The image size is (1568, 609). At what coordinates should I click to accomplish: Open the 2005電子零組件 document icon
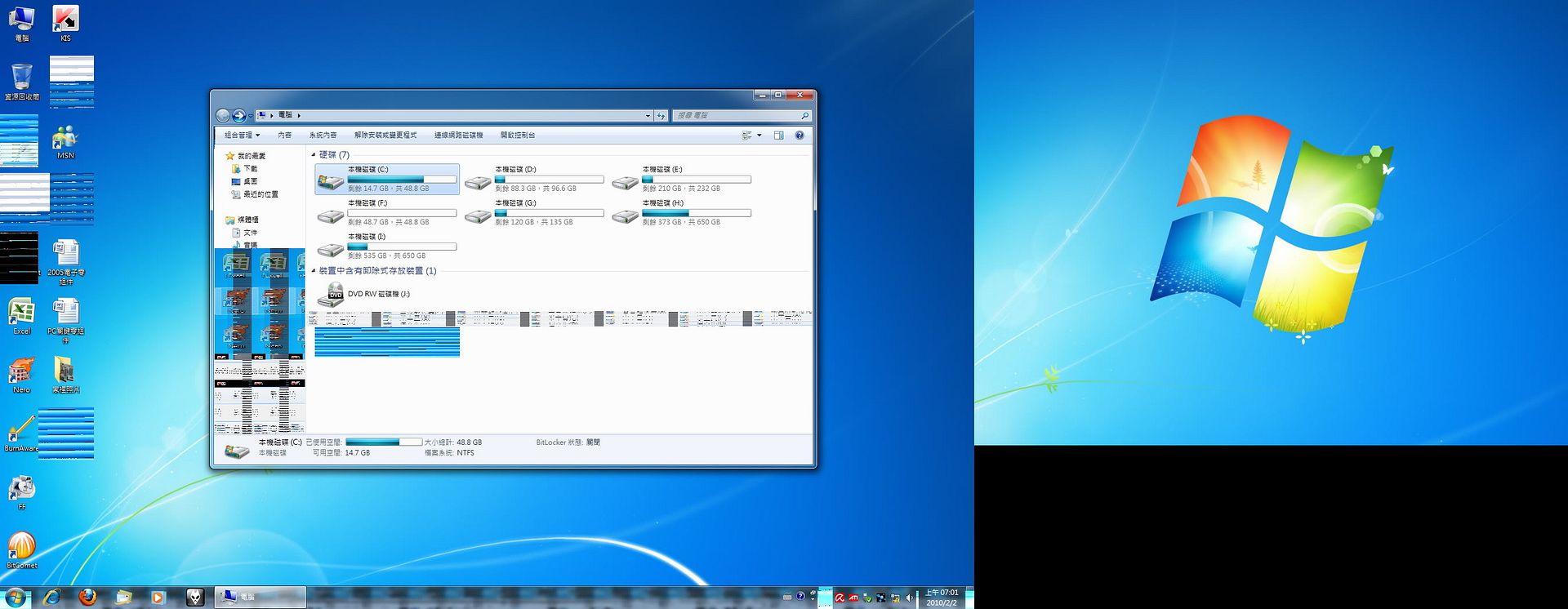pos(65,262)
